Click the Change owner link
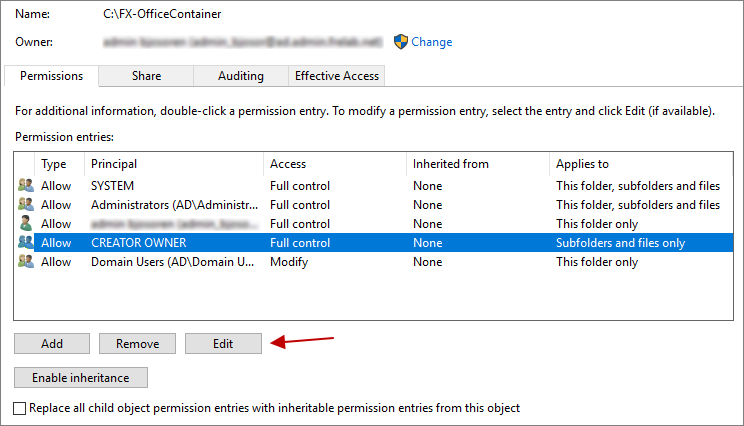 [x=432, y=42]
